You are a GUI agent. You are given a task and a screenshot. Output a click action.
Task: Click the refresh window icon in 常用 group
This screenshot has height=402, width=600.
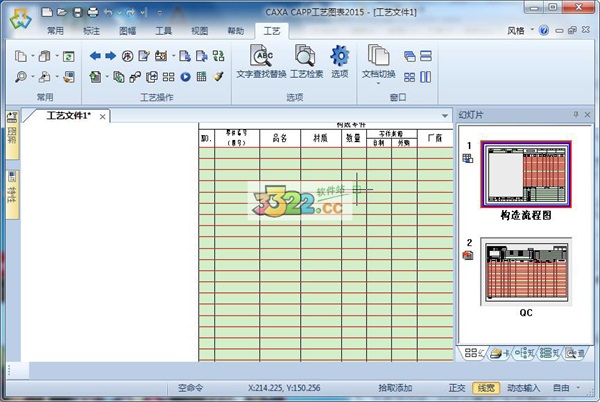[68, 57]
